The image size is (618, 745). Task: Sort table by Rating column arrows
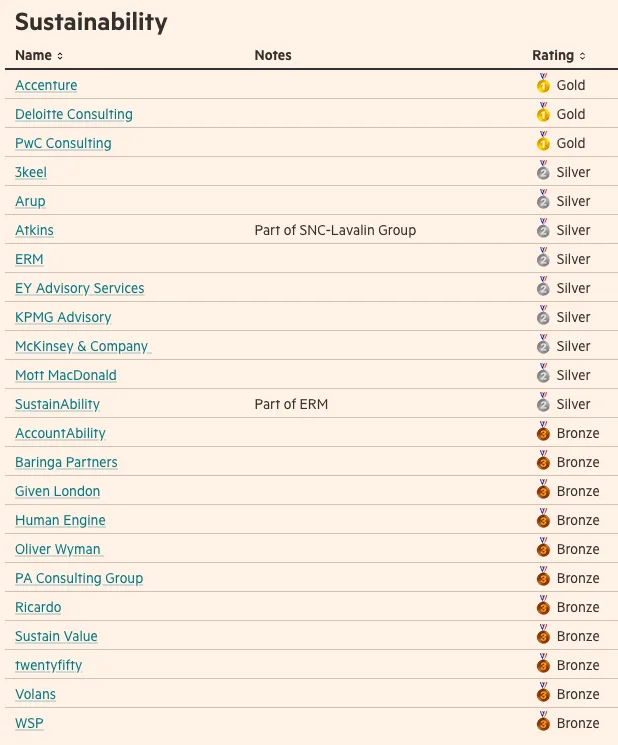tap(582, 56)
